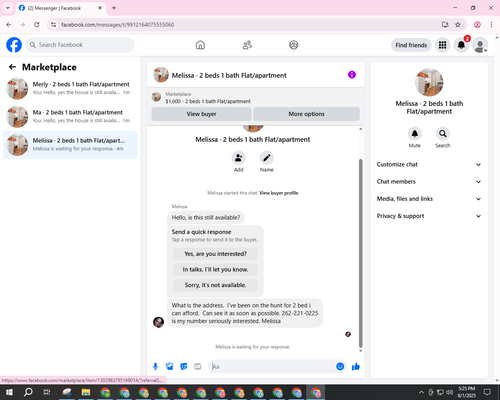
Task: Send quick response "Yes, are you interested?"
Action: [x=215, y=254]
